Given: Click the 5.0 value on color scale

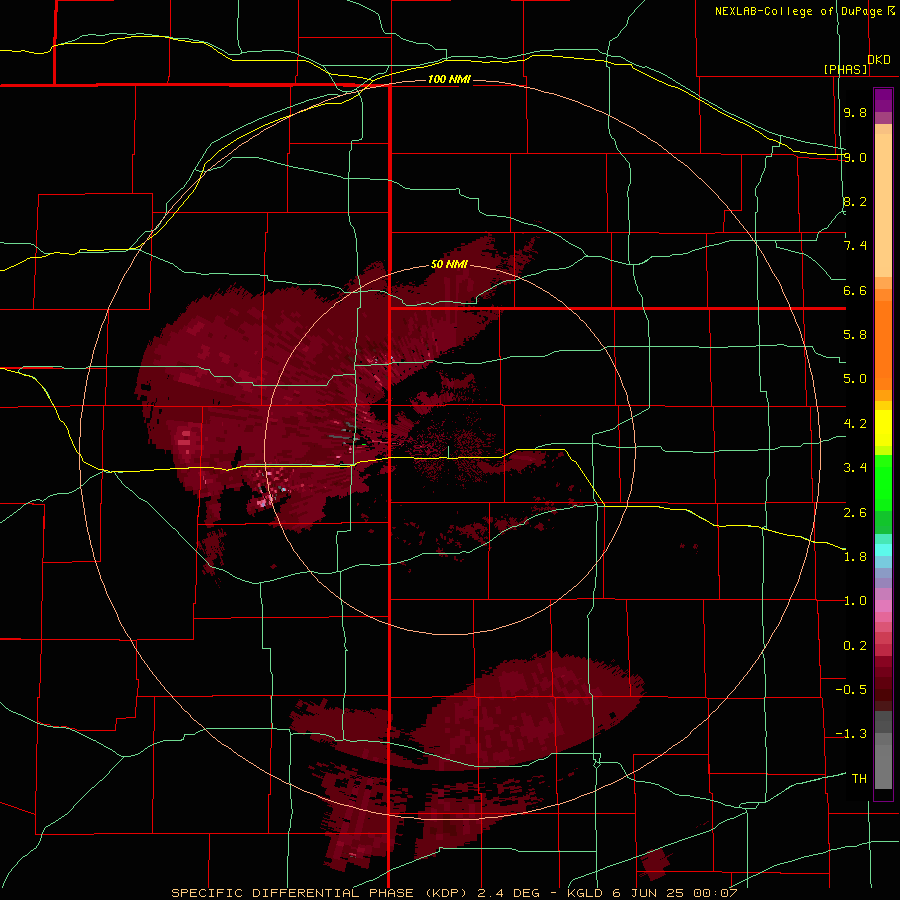Looking at the screenshot, I should click(855, 379).
